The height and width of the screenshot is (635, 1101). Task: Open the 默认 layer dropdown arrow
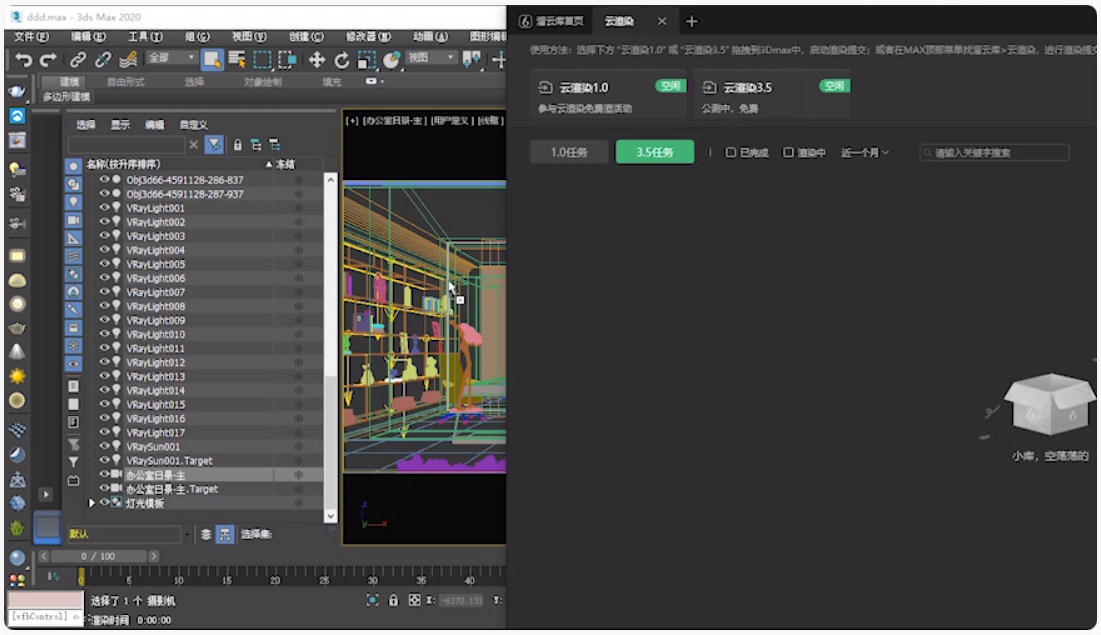click(187, 535)
